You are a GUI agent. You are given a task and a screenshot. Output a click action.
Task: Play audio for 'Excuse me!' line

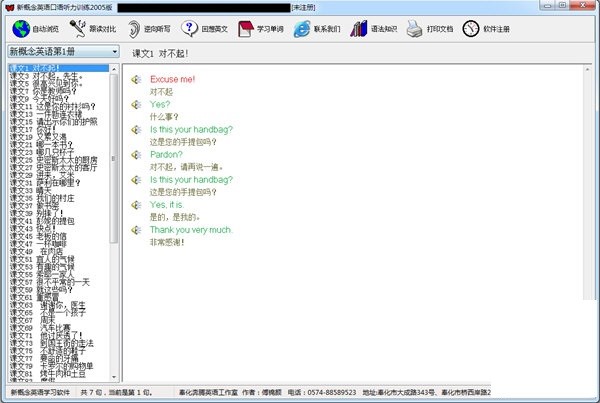click(136, 80)
